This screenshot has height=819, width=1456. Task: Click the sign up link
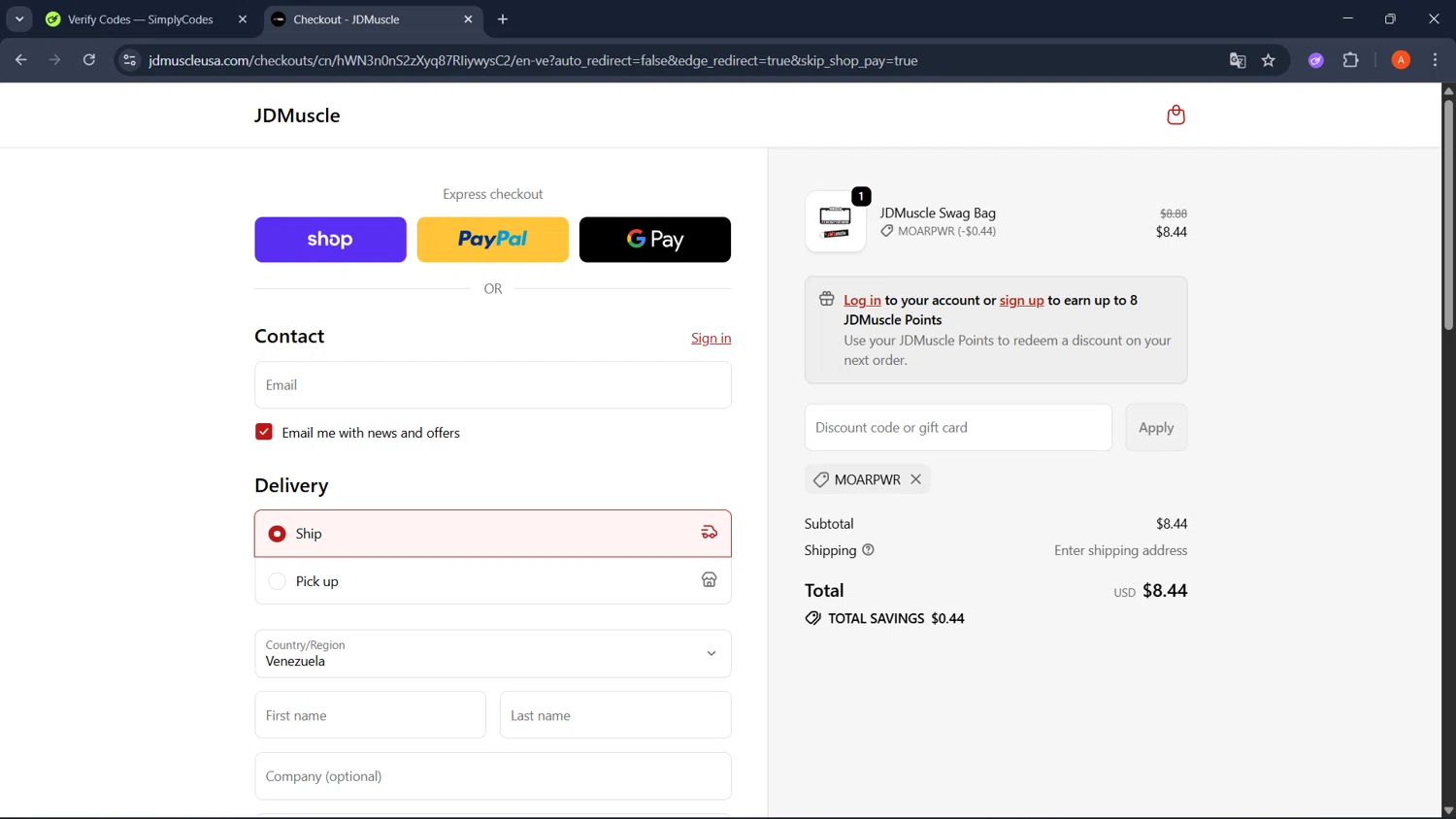[1022, 300]
